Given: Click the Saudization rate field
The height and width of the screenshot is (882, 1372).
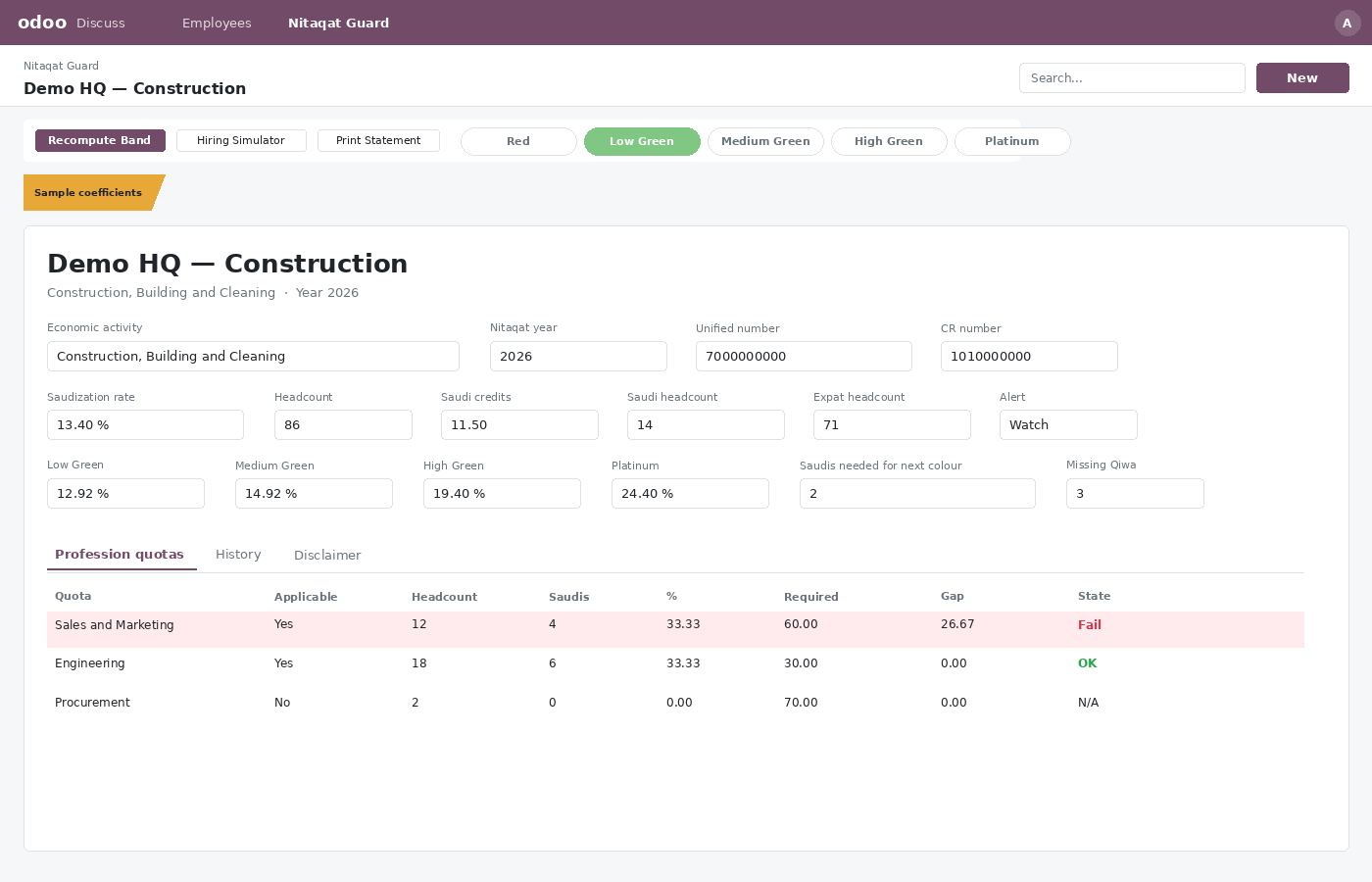Looking at the screenshot, I should [x=145, y=424].
